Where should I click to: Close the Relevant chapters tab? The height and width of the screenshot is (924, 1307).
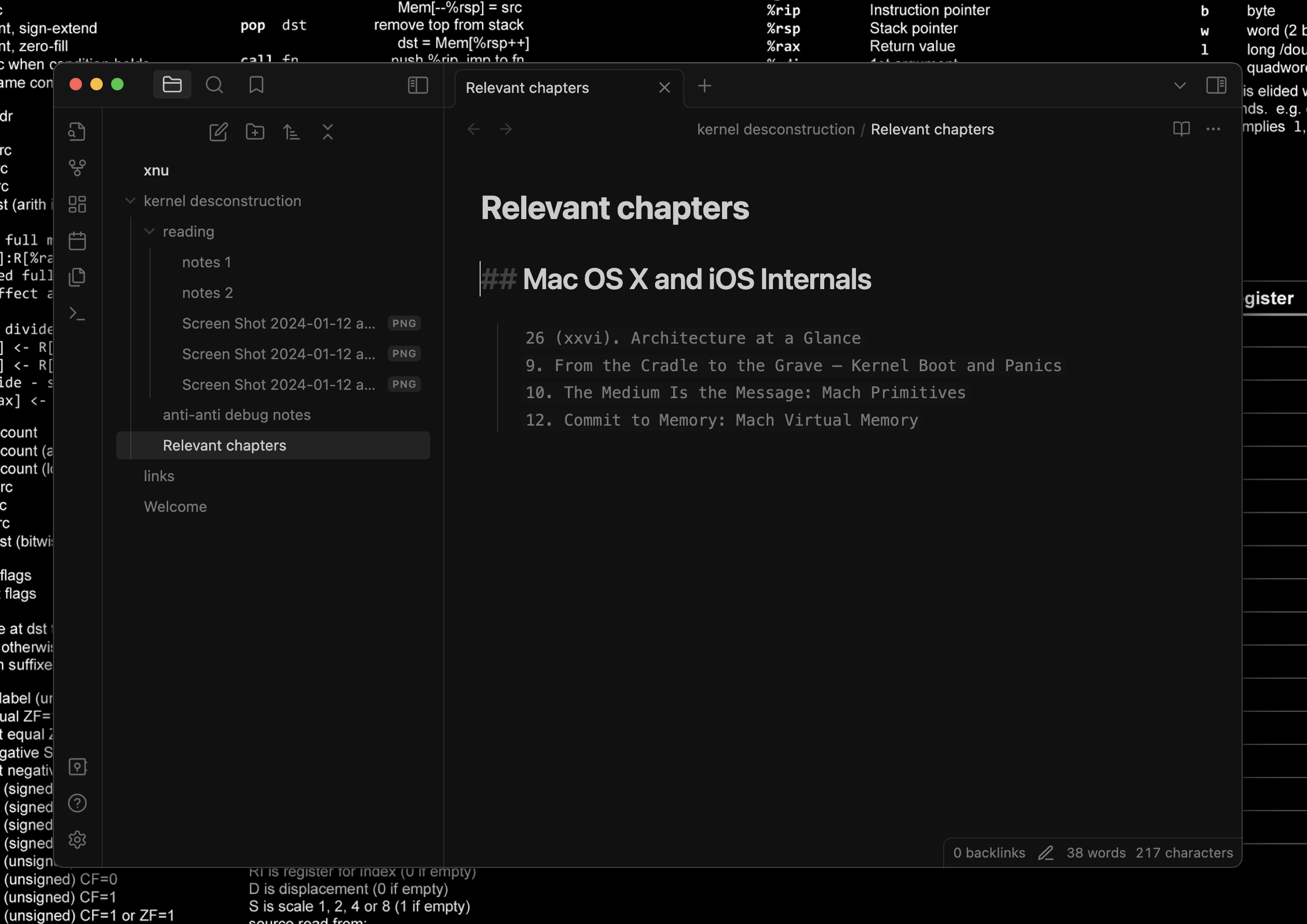click(x=664, y=88)
